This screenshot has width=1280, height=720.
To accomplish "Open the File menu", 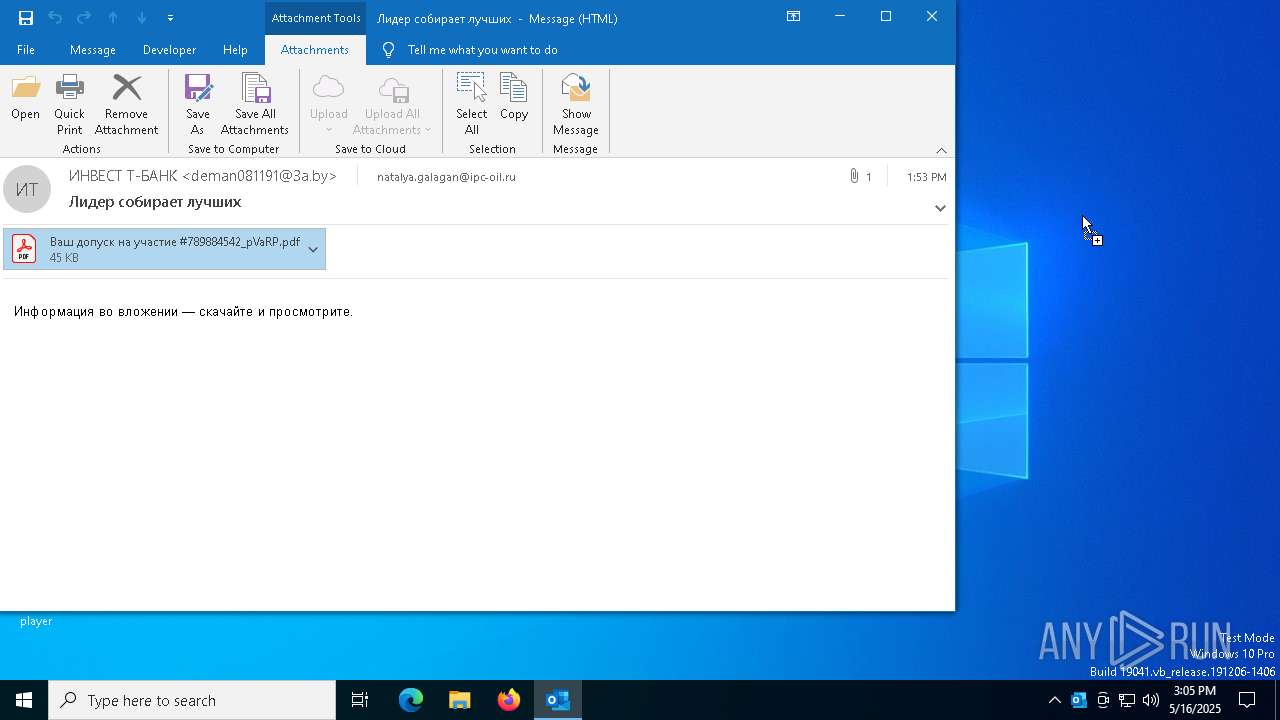I will click(26, 50).
